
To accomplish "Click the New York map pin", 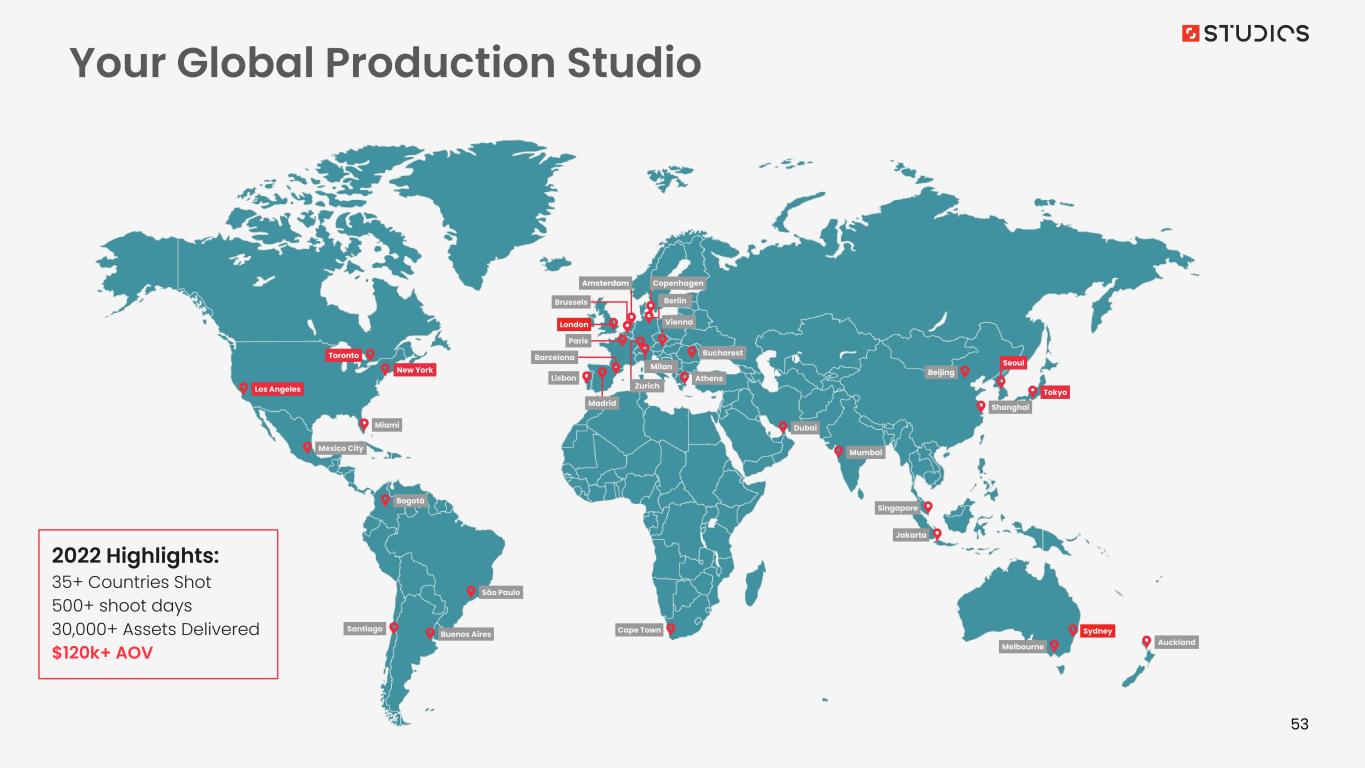I will click(385, 369).
